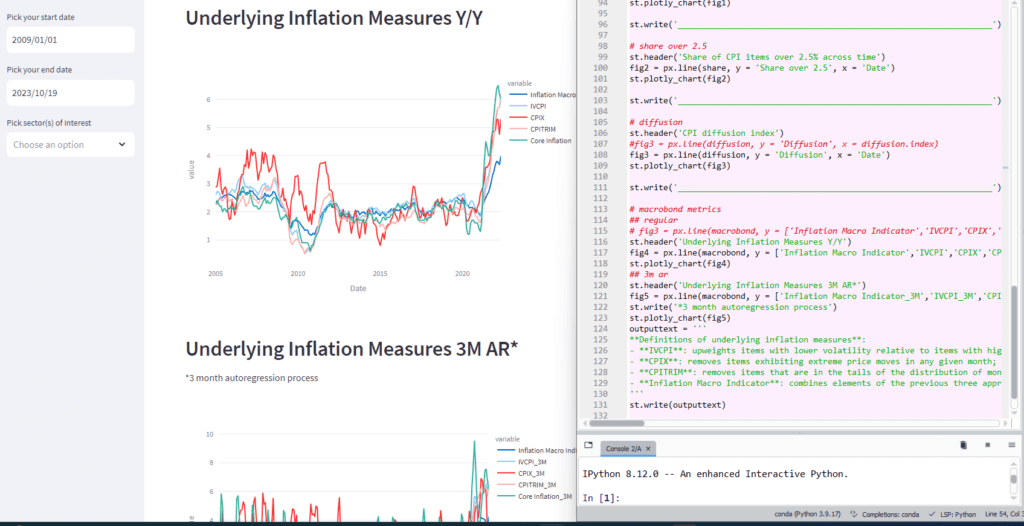The image size is (1024, 526).
Task: Click the '## 3m ar' comment in editor
Action: click(x=648, y=274)
